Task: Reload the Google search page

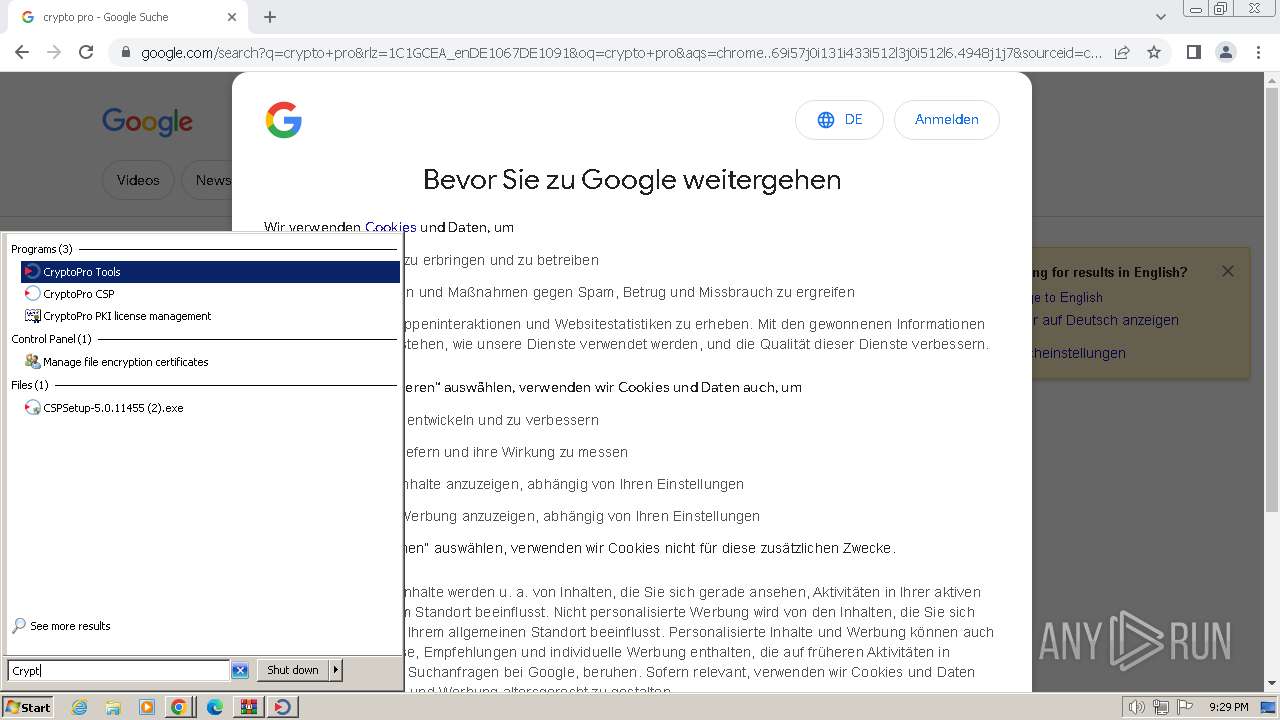Action: (86, 52)
